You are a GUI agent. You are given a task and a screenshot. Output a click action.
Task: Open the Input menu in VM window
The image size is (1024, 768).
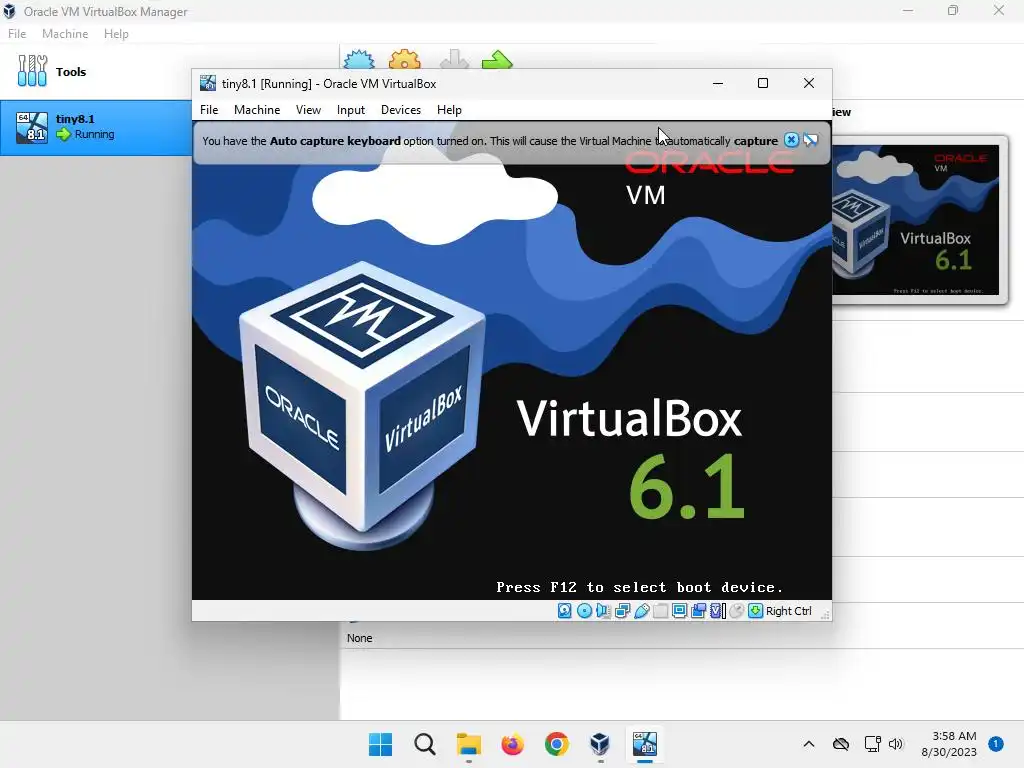(351, 110)
